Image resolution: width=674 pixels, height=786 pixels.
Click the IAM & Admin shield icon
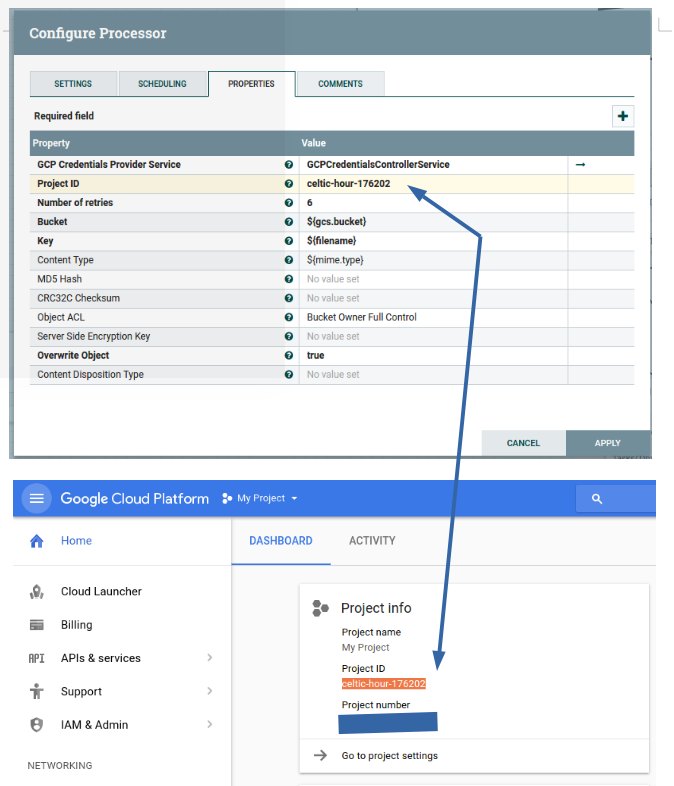[x=37, y=725]
